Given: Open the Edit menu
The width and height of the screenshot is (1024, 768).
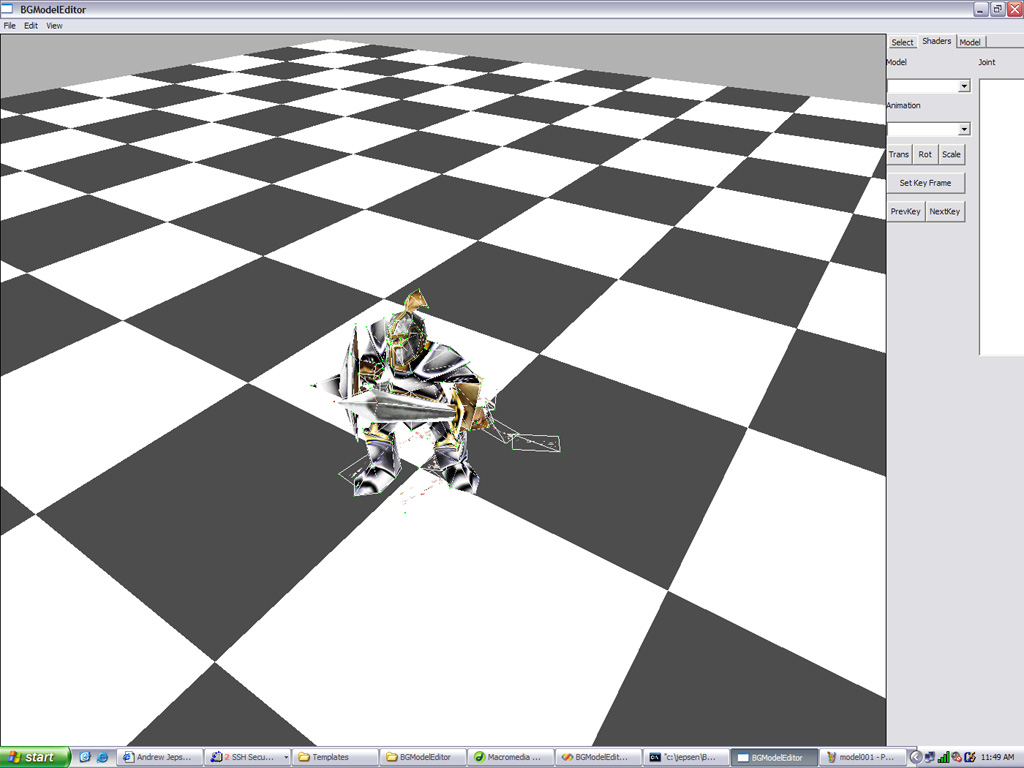Looking at the screenshot, I should point(31,26).
